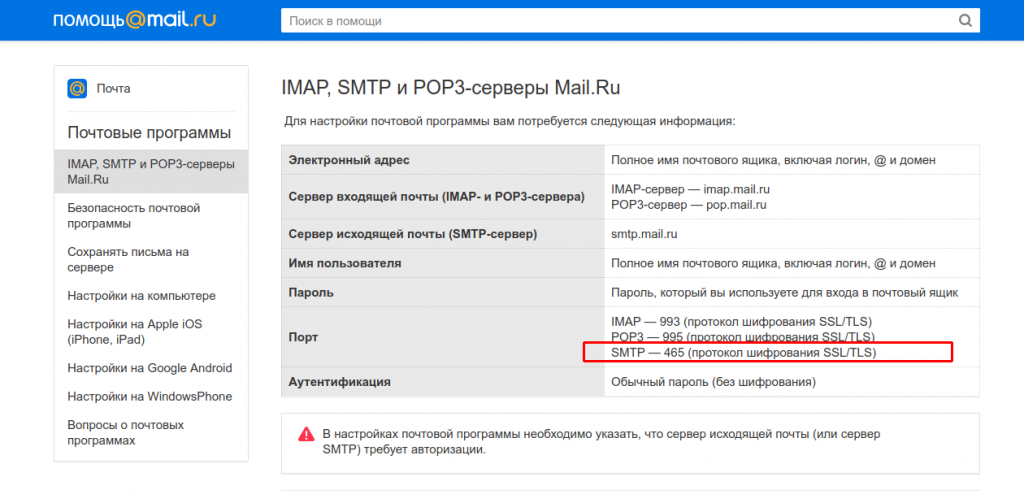Open Вопросы о почтовых программах
Viewport: 1024px width, 503px height.
(x=125, y=432)
